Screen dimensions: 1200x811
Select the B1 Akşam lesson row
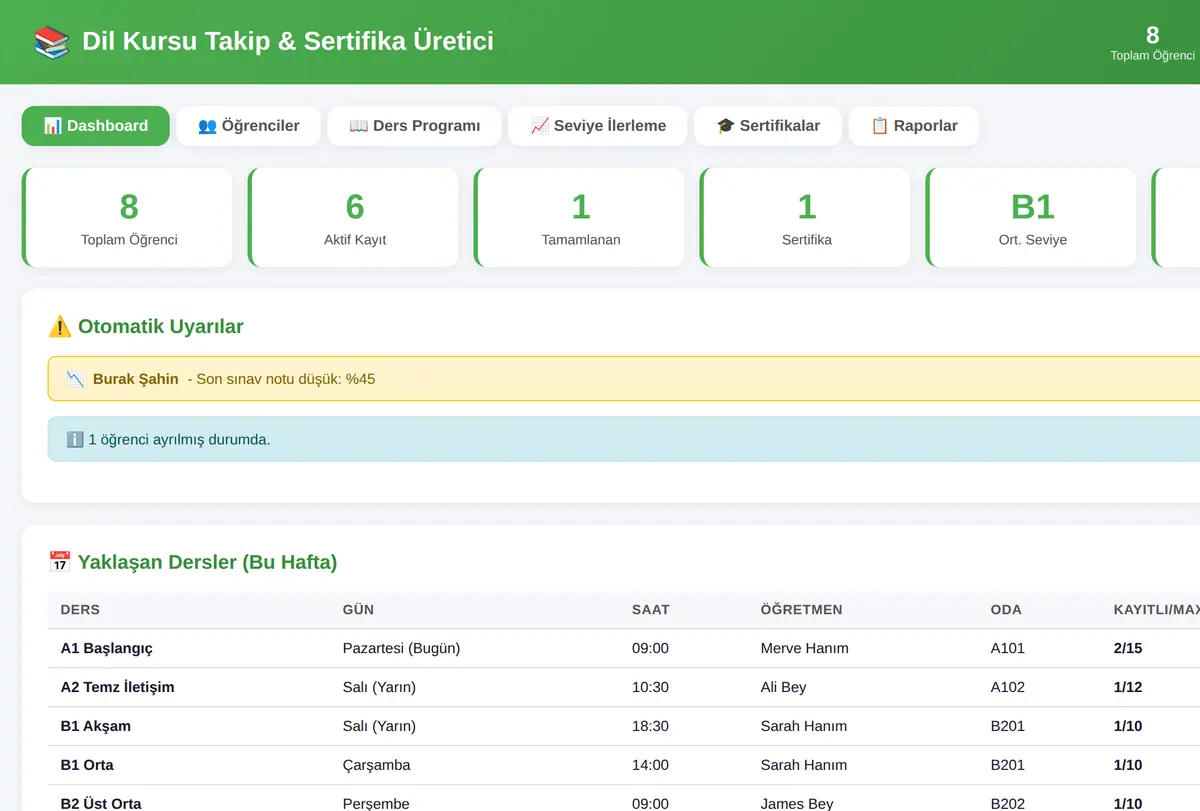click(x=624, y=726)
